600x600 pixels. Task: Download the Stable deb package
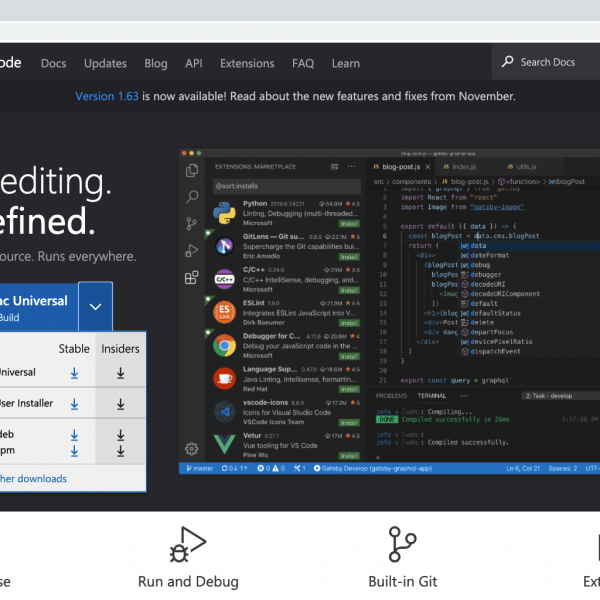74,435
